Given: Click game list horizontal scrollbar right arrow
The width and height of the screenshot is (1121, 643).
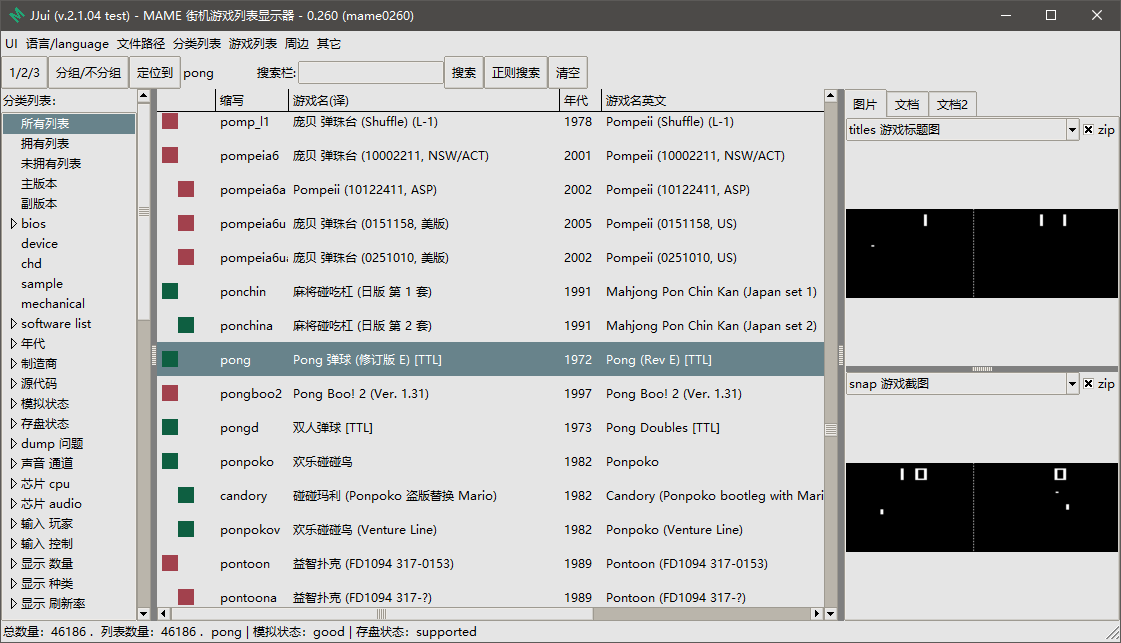Looking at the screenshot, I should point(816,614).
